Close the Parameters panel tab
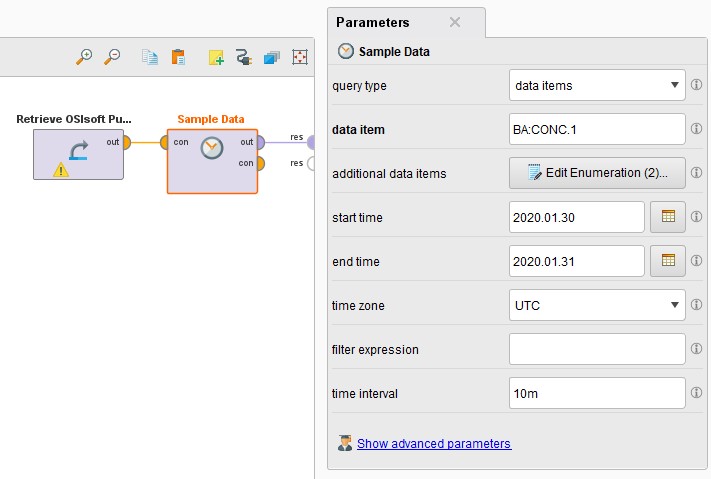711x479 pixels. point(455,22)
